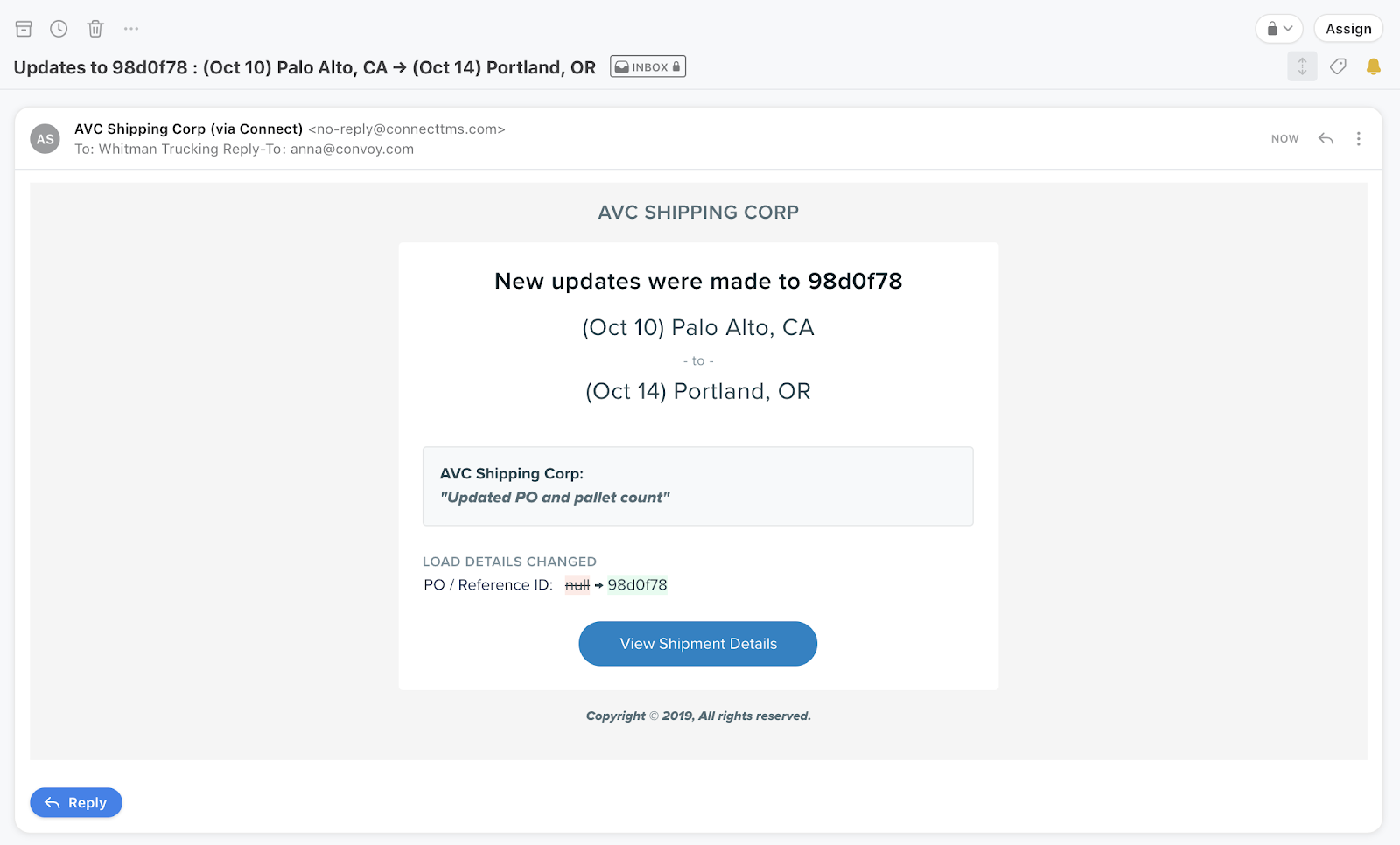
Task: Open the lock visibility dropdown
Action: click(x=1279, y=29)
